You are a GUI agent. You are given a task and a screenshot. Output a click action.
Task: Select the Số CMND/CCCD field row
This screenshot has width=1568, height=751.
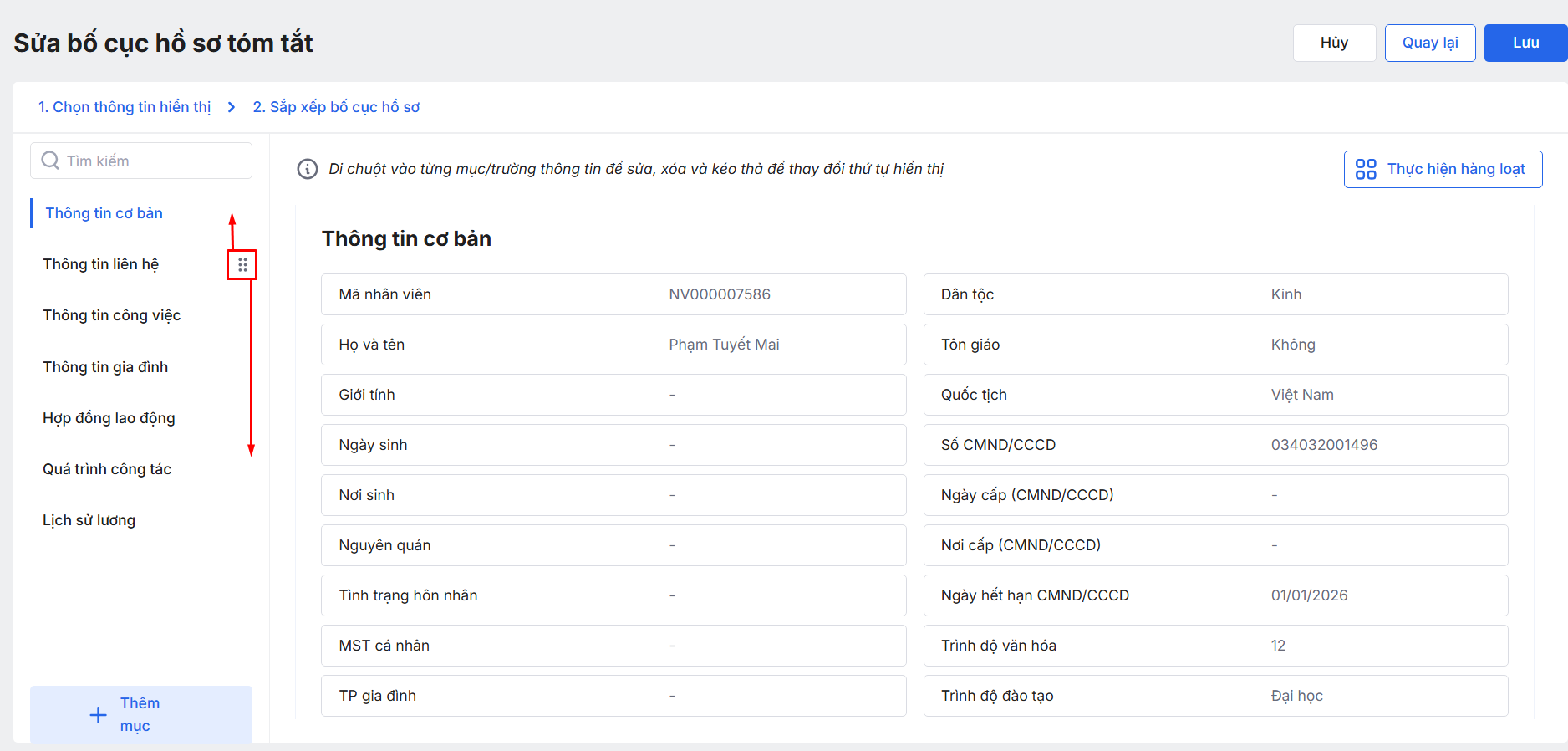pos(1215,445)
